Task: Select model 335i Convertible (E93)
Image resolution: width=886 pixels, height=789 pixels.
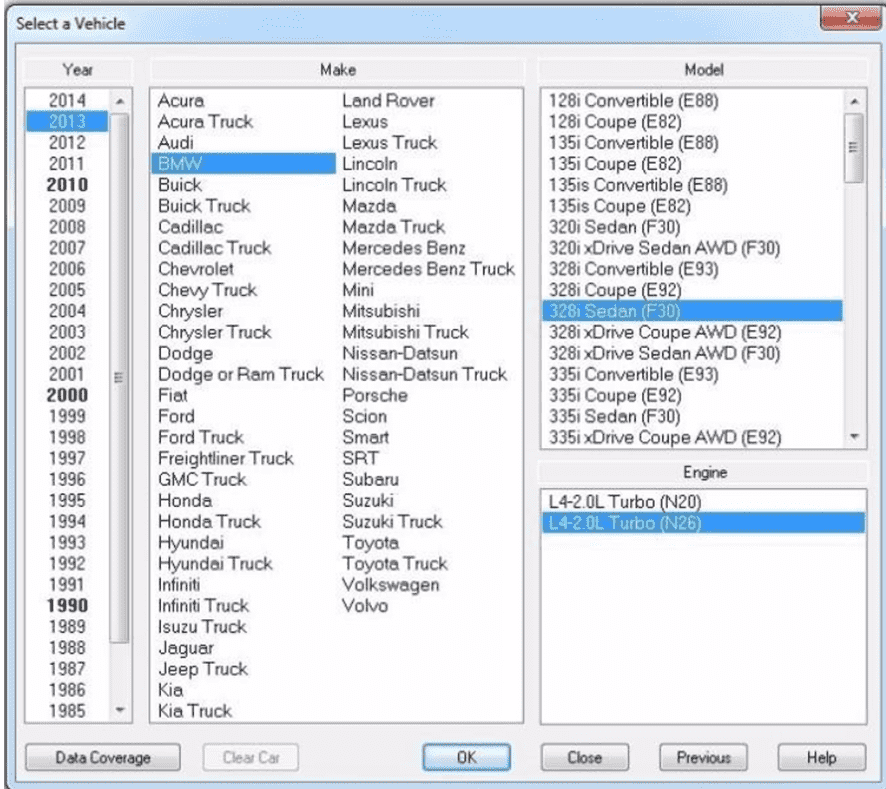Action: pos(633,374)
